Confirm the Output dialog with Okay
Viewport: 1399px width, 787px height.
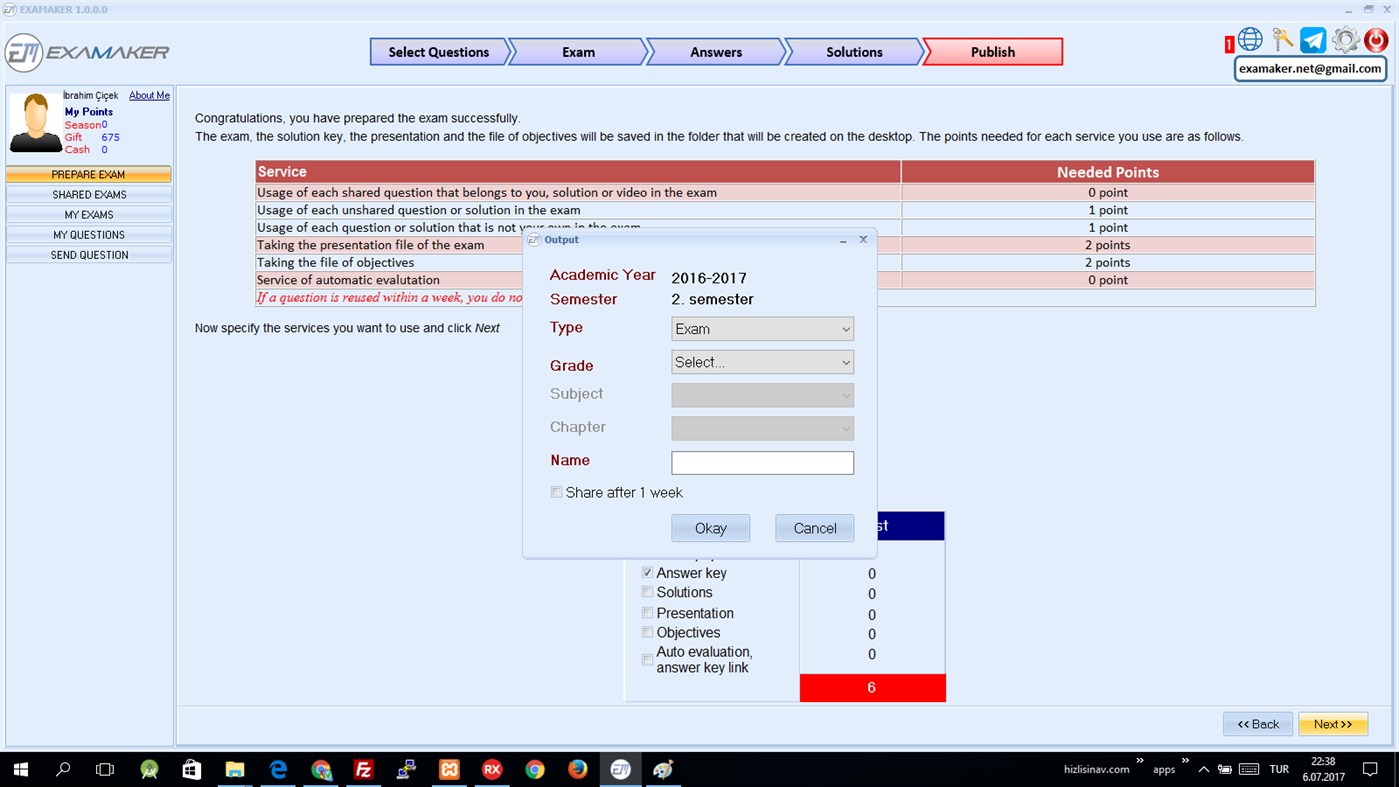click(x=710, y=528)
